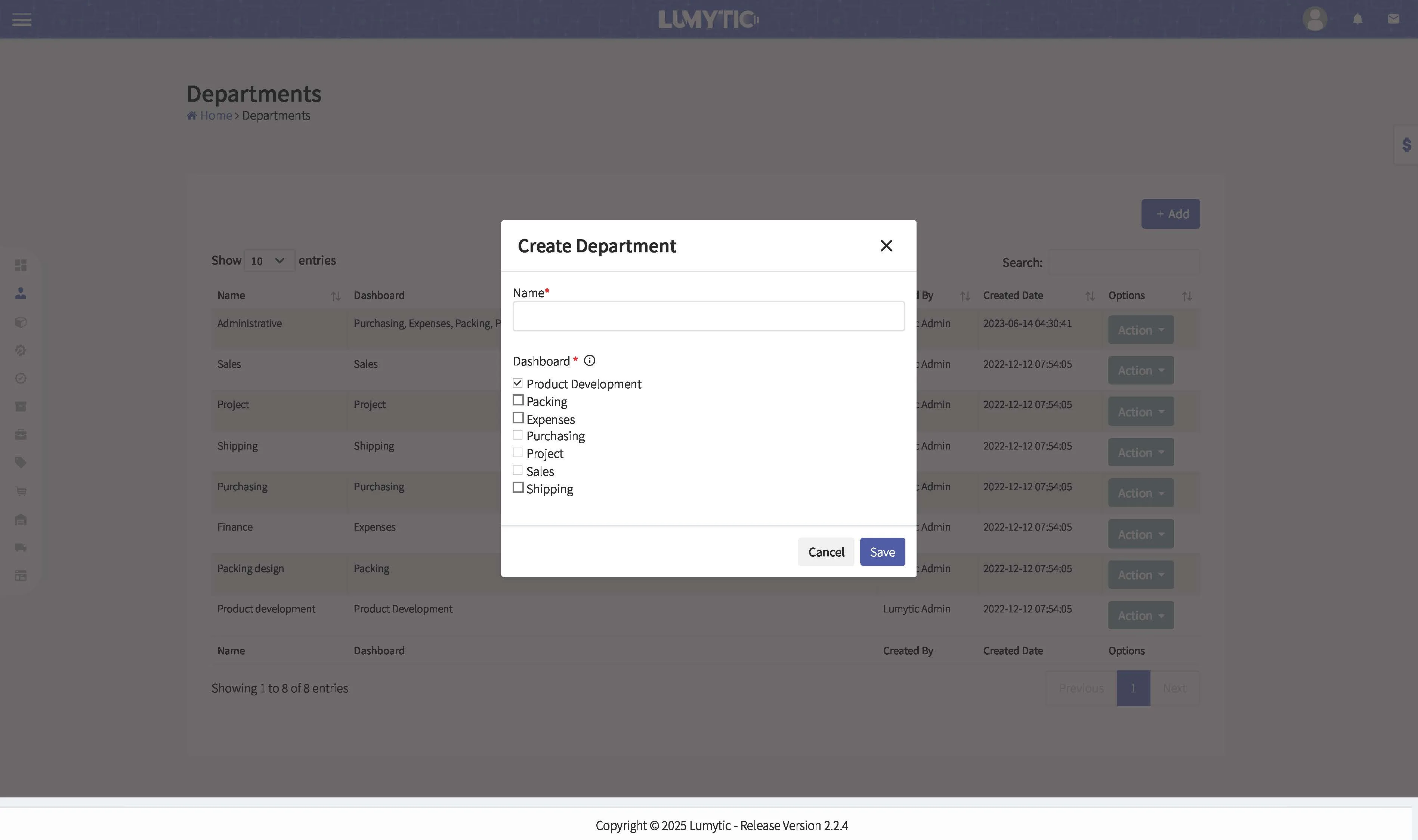Screen dimensions: 1418x840
Task: Expand Action dropdown for Product development row
Action: (x=1140, y=615)
